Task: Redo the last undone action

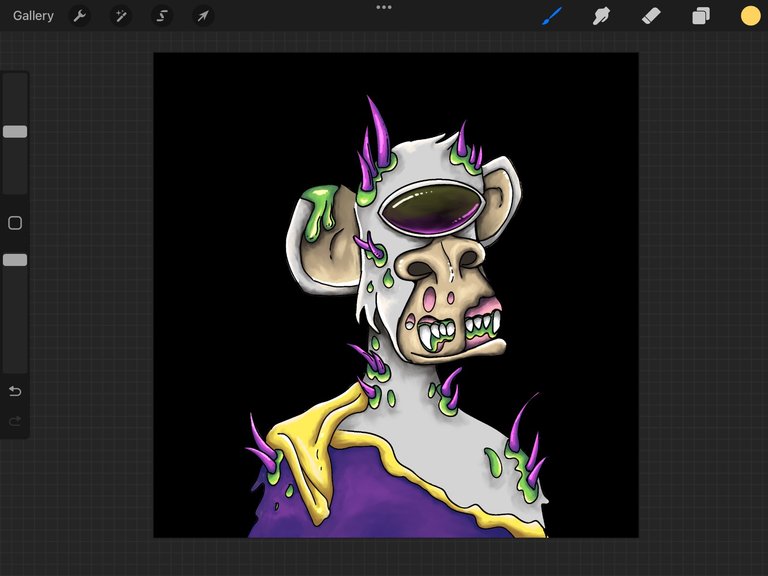Action: coord(15,421)
